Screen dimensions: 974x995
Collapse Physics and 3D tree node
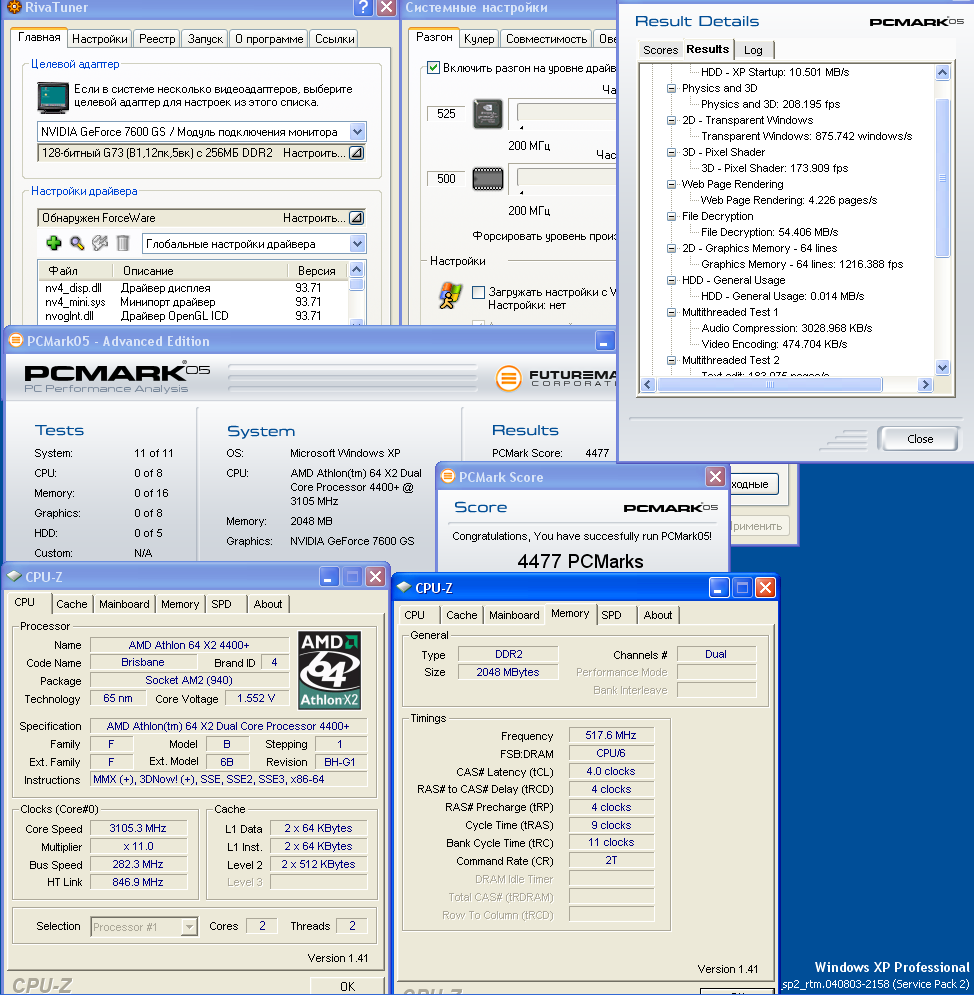click(671, 88)
